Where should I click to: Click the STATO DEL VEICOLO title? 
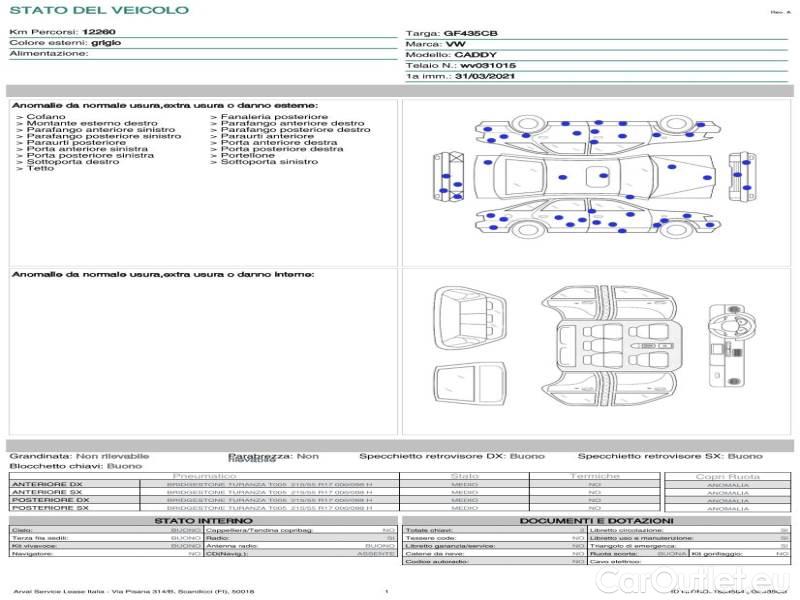click(99, 10)
